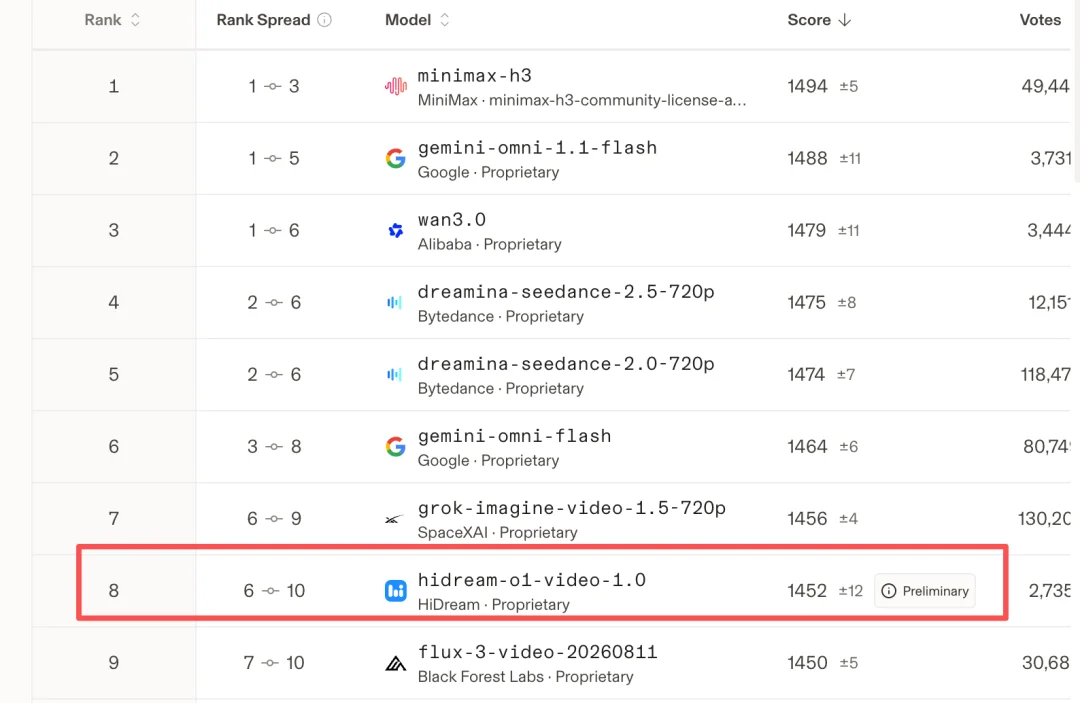Click the SpaceXAI logo beside grok-imagine-video
The width and height of the screenshot is (1080, 703).
pos(394,519)
